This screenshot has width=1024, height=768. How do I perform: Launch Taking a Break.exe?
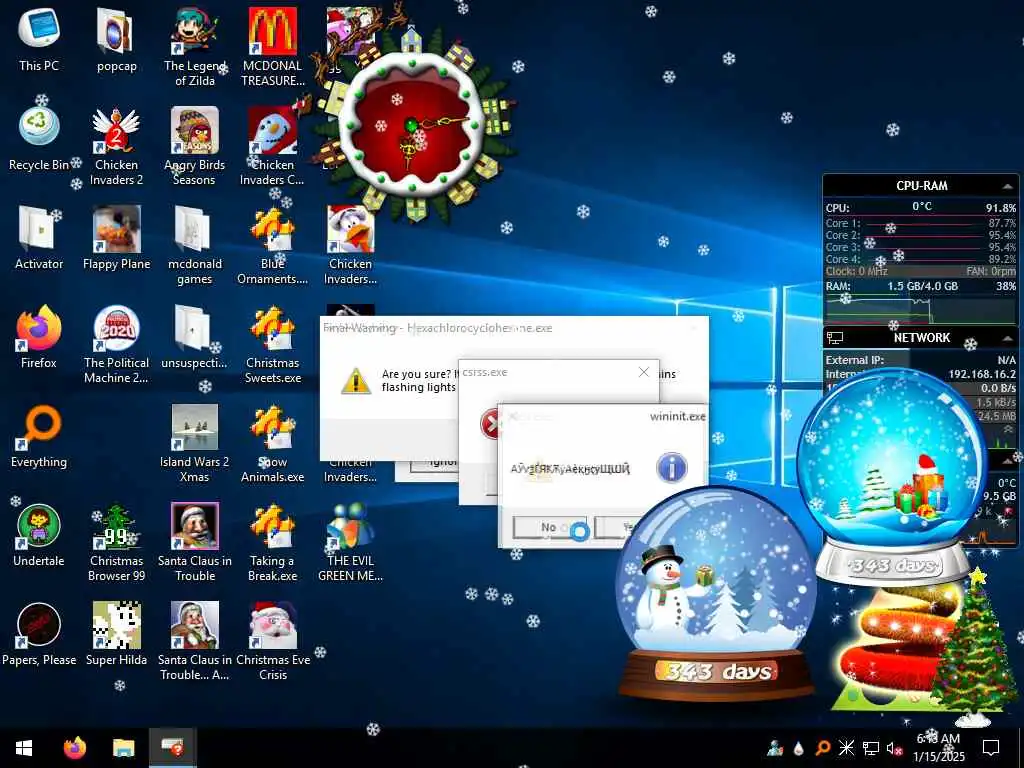click(273, 543)
